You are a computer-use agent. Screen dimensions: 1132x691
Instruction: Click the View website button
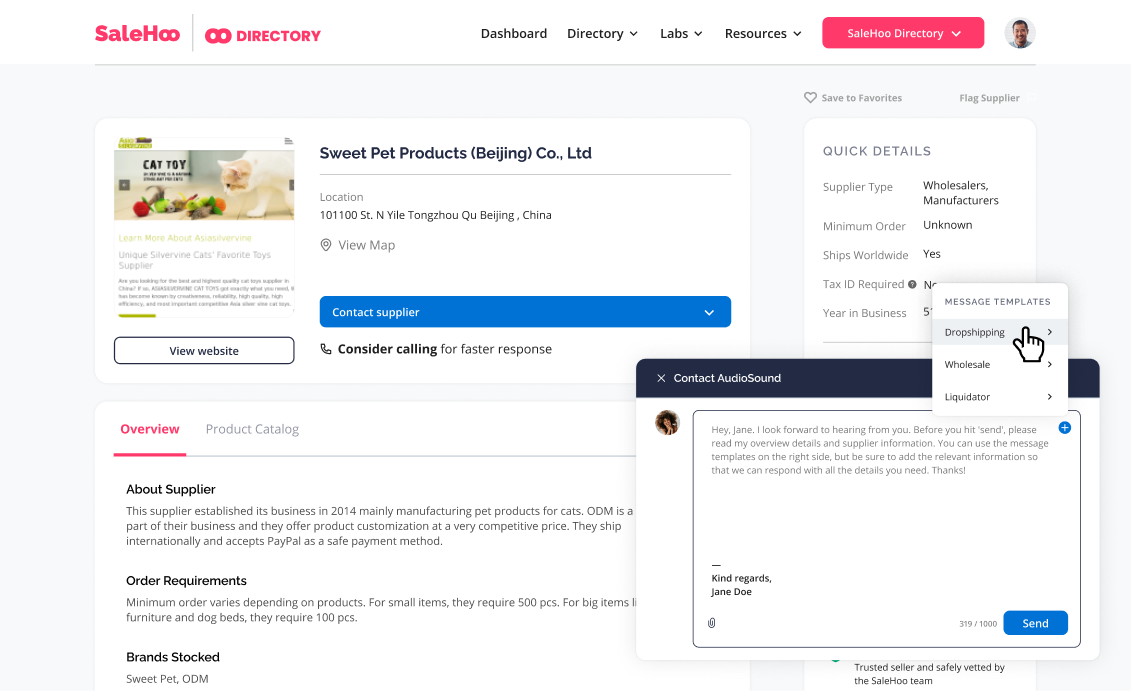204,351
